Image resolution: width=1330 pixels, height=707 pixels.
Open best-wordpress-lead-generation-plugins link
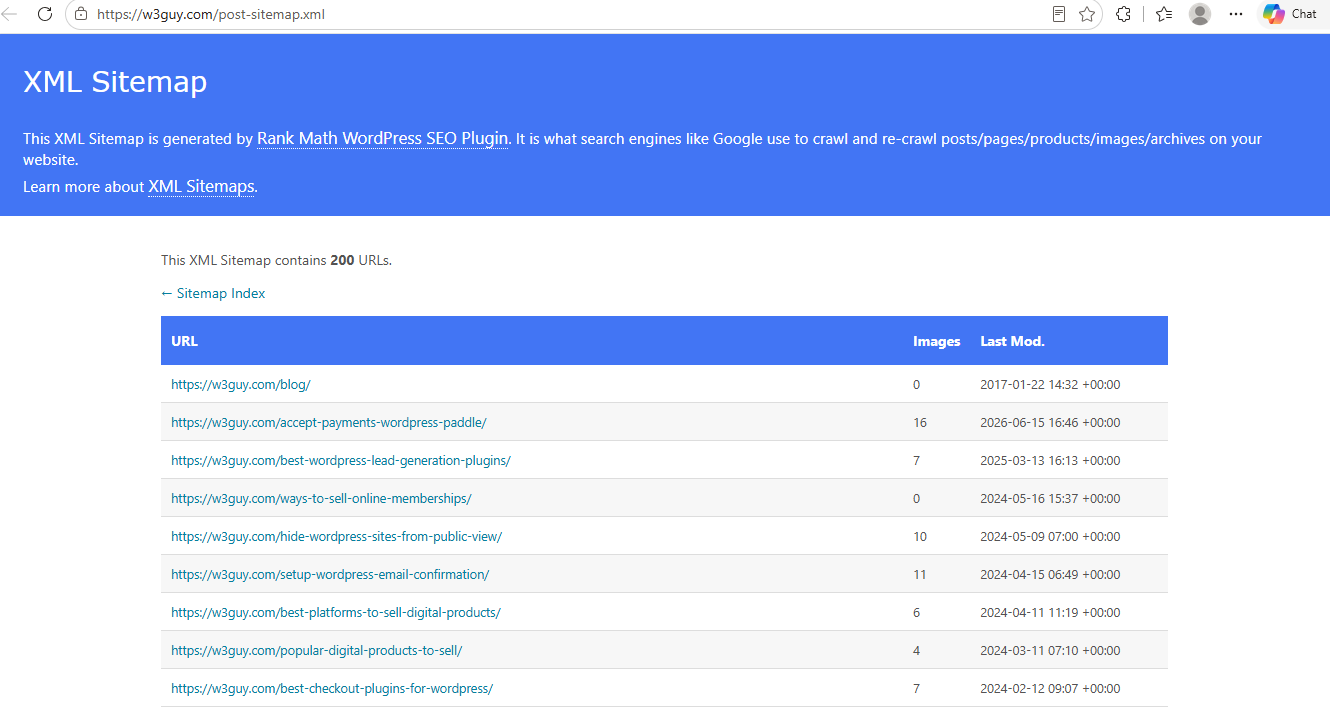[x=341, y=460]
